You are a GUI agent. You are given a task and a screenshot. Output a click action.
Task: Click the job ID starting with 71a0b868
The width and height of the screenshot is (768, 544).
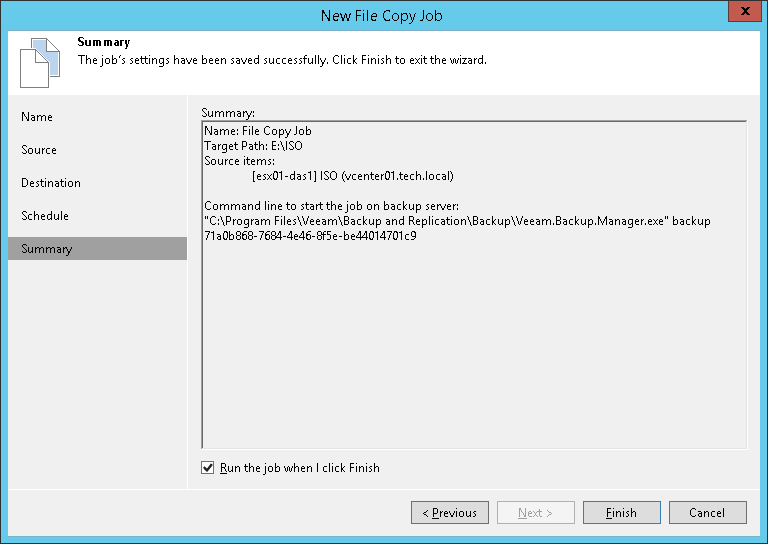click(x=310, y=236)
